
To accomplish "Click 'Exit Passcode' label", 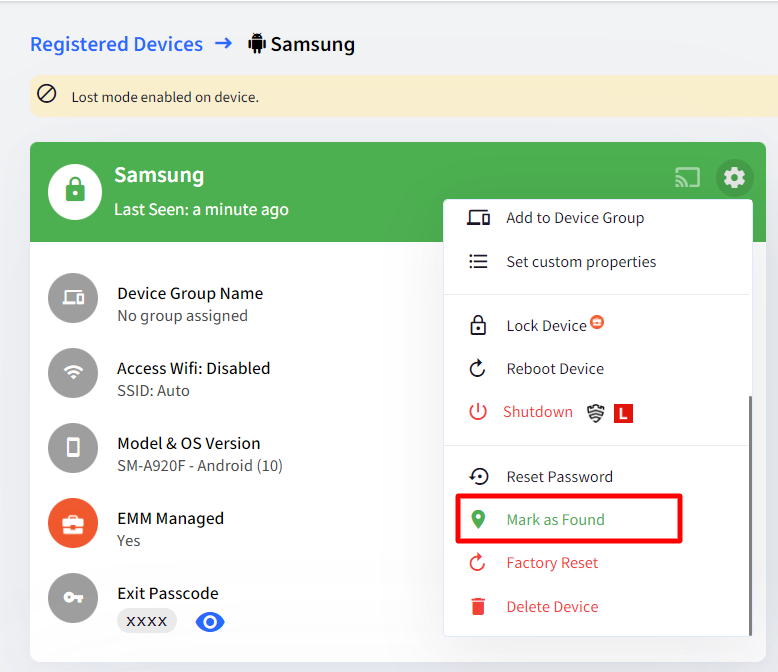I will [168, 593].
